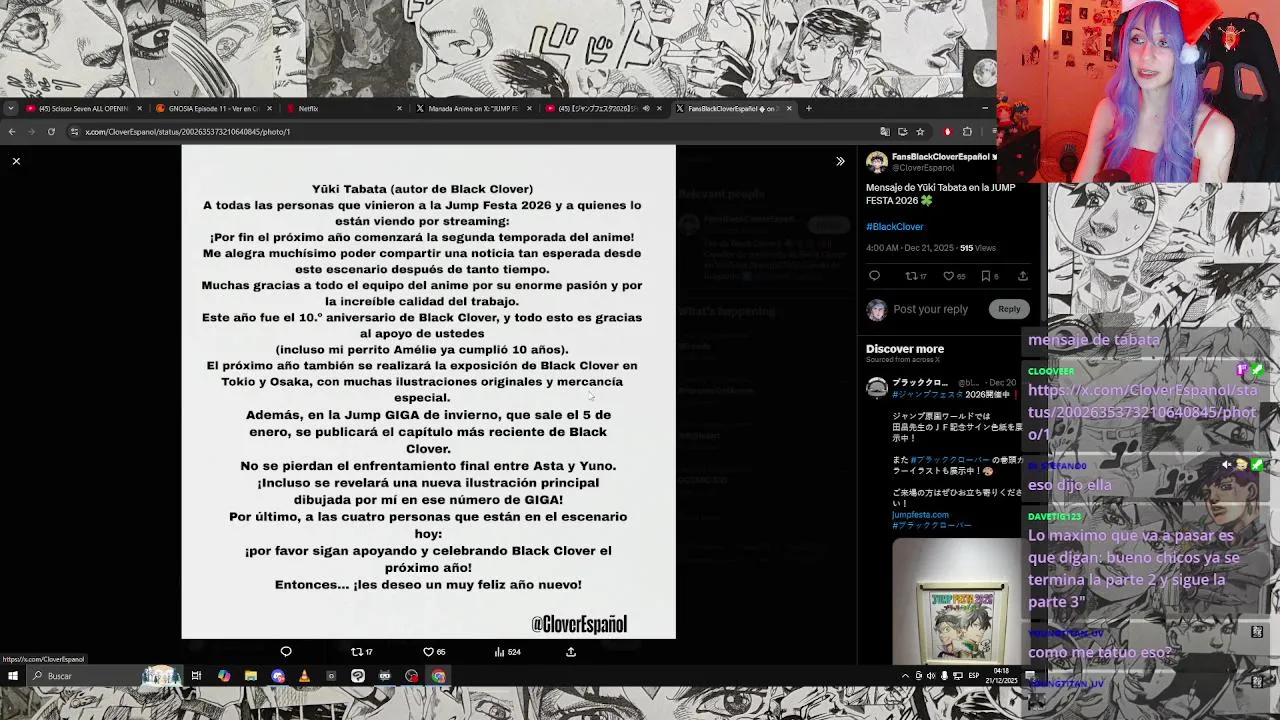Open the system volume icon in tray
The height and width of the screenshot is (720, 1280).
[x=931, y=676]
